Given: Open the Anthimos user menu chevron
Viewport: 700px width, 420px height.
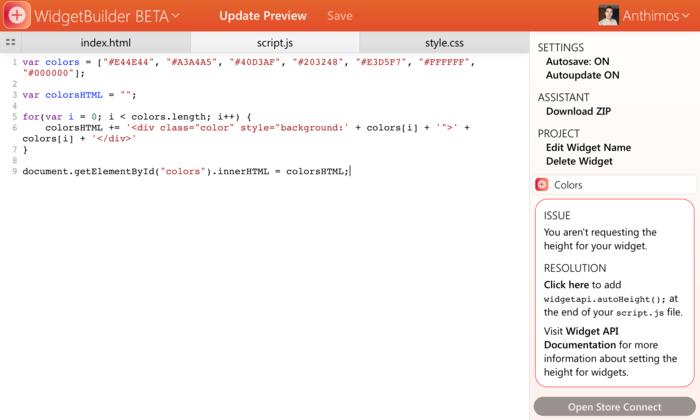Looking at the screenshot, I should coord(685,16).
